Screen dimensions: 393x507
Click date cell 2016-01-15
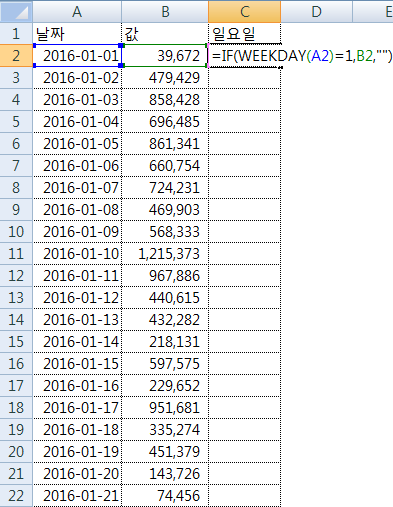[x=77, y=364]
